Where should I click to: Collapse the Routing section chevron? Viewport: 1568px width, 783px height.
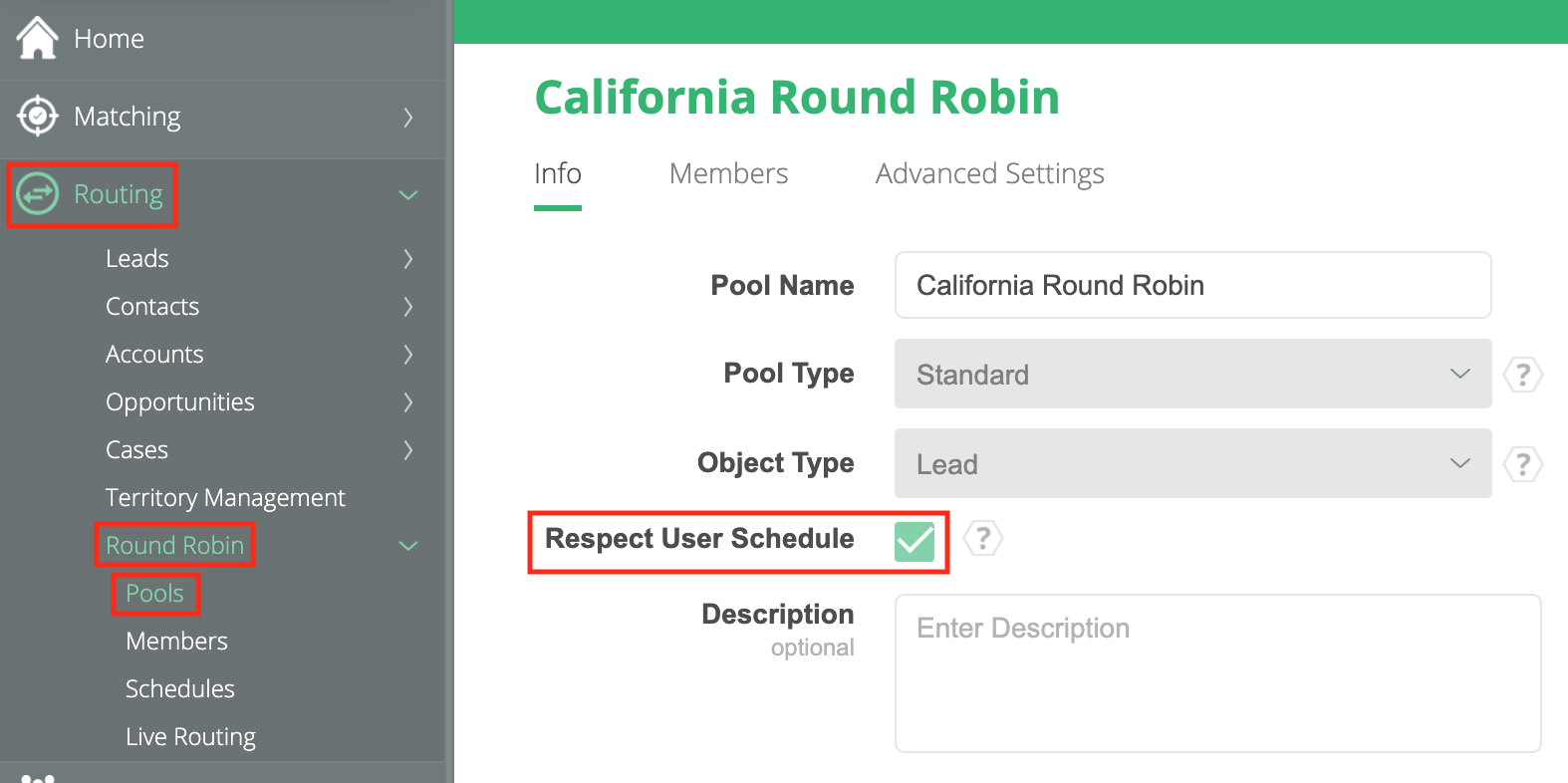407,195
